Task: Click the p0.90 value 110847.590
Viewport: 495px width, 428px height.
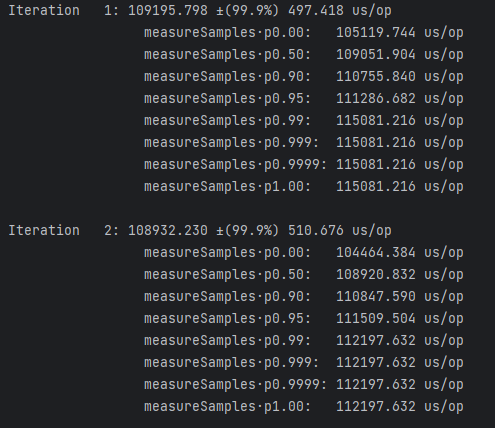Action: pyautogui.click(x=376, y=297)
